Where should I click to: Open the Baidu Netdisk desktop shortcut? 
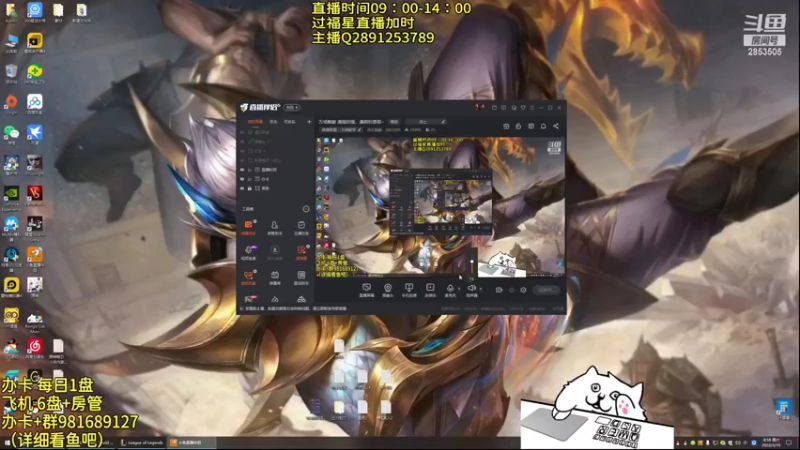click(x=35, y=105)
